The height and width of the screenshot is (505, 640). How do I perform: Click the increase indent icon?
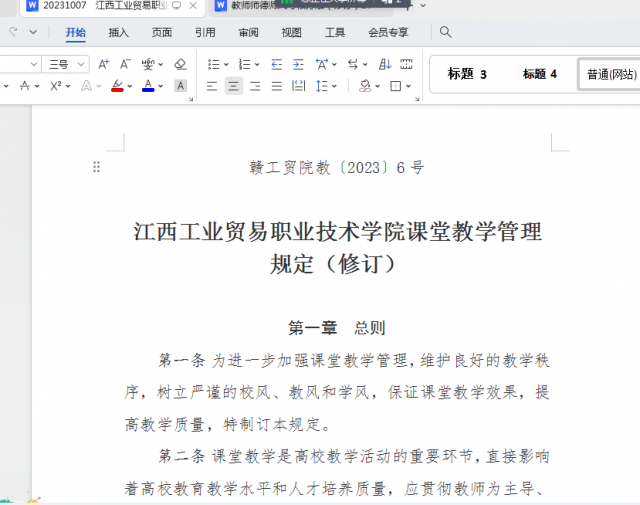[296, 64]
